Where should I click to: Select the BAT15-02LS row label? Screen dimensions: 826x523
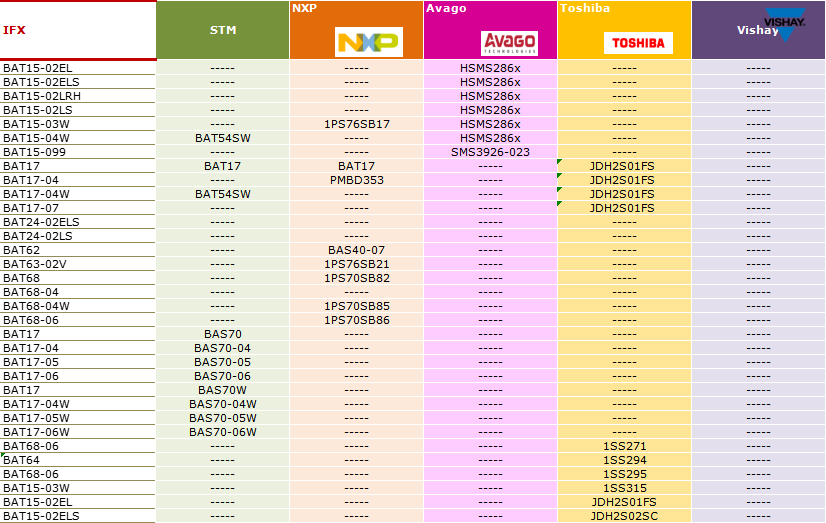coord(38,110)
